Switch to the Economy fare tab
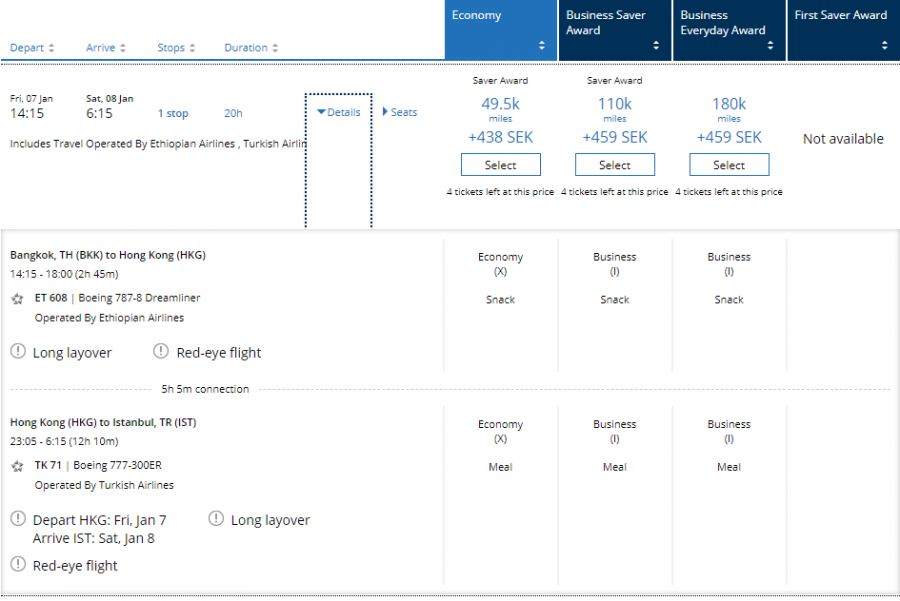900x601 pixels. [x=501, y=30]
